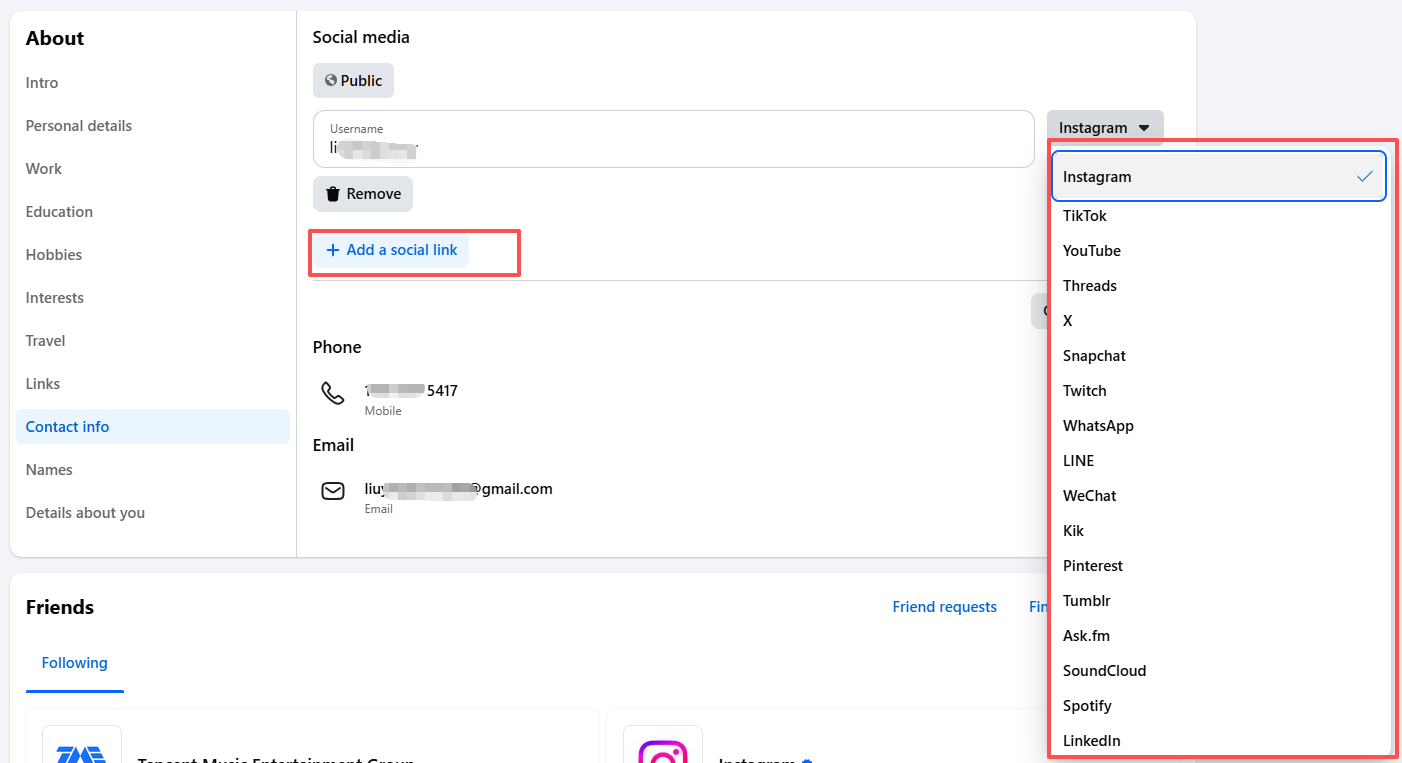Remove the Instagram social link
Image resolution: width=1402 pixels, height=763 pixels.
(x=363, y=194)
